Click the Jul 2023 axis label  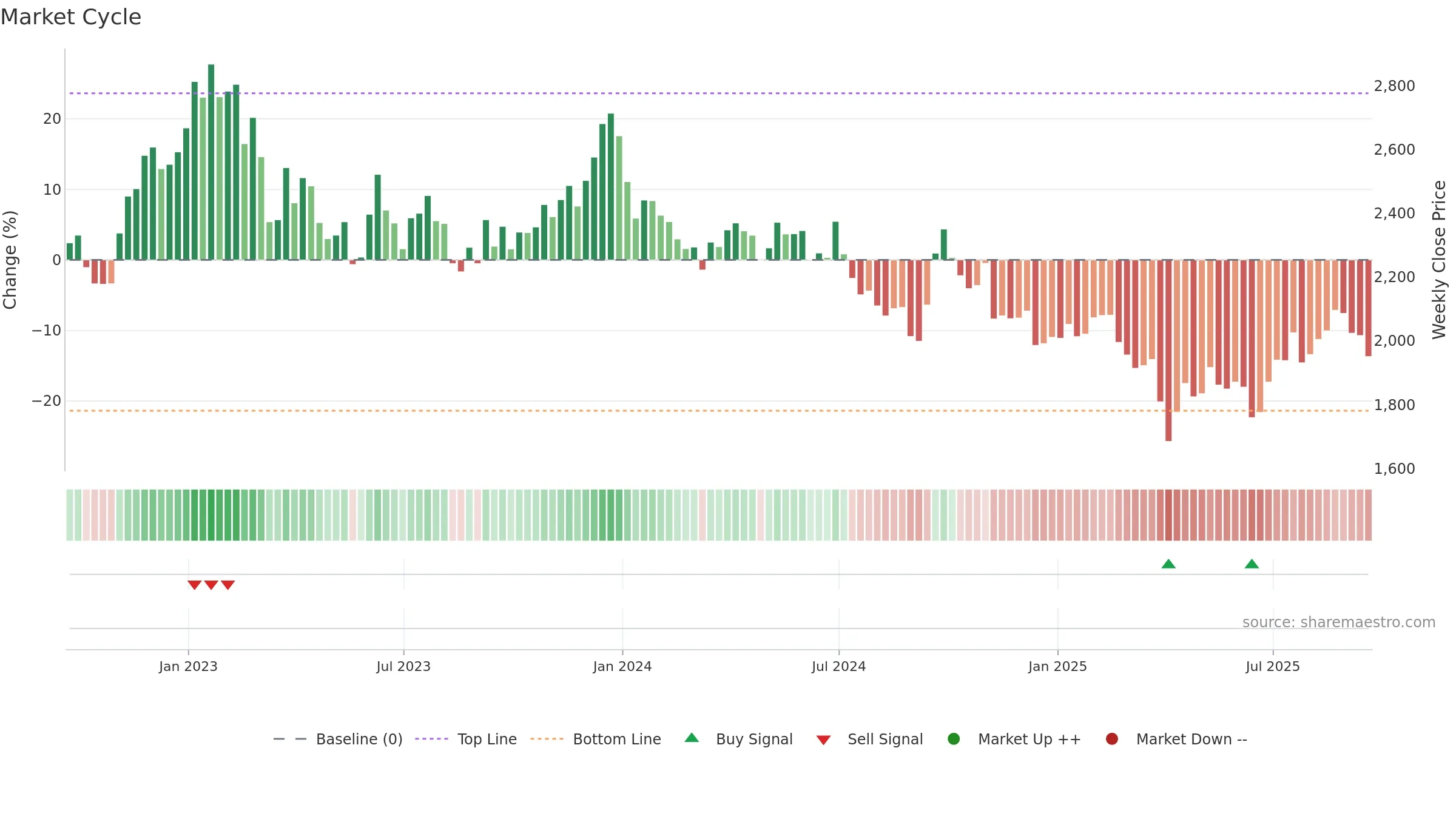403,666
